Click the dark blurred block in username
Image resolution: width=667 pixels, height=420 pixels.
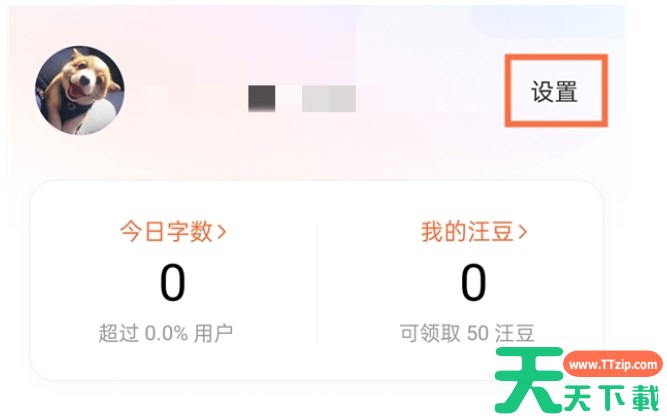coord(261,98)
